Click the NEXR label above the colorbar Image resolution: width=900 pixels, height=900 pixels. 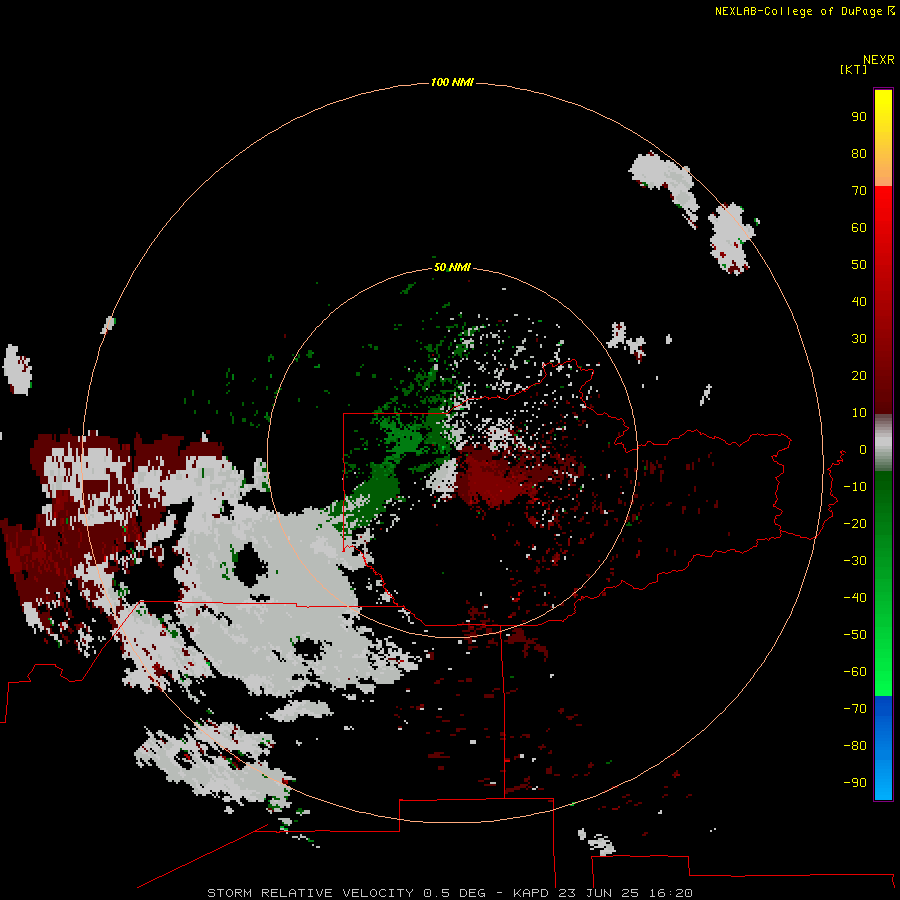[x=879, y=60]
